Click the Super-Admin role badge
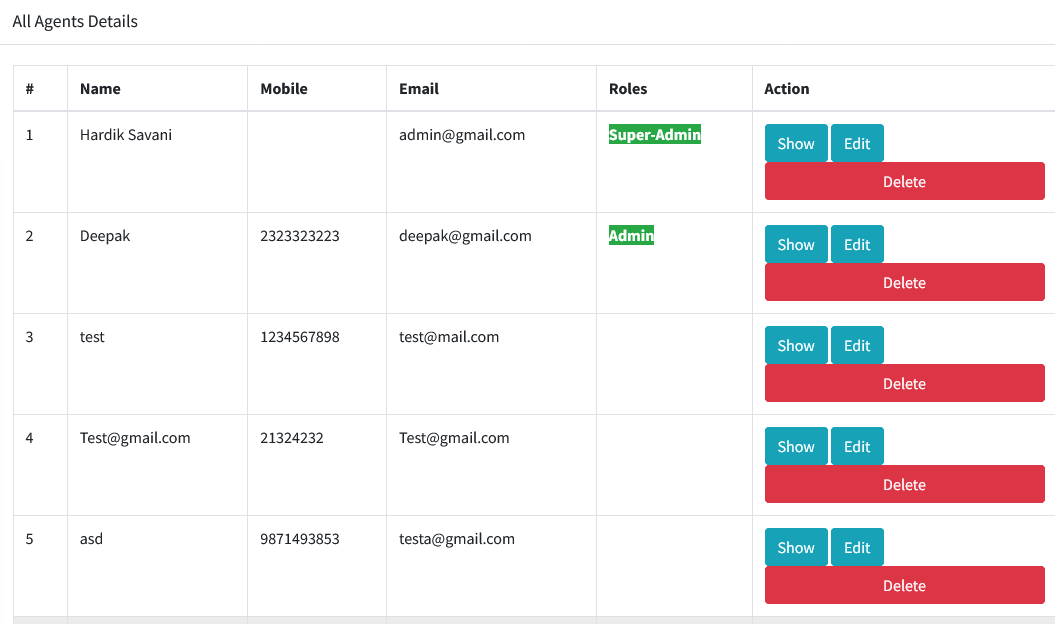This screenshot has height=624, width=1055. (655, 134)
